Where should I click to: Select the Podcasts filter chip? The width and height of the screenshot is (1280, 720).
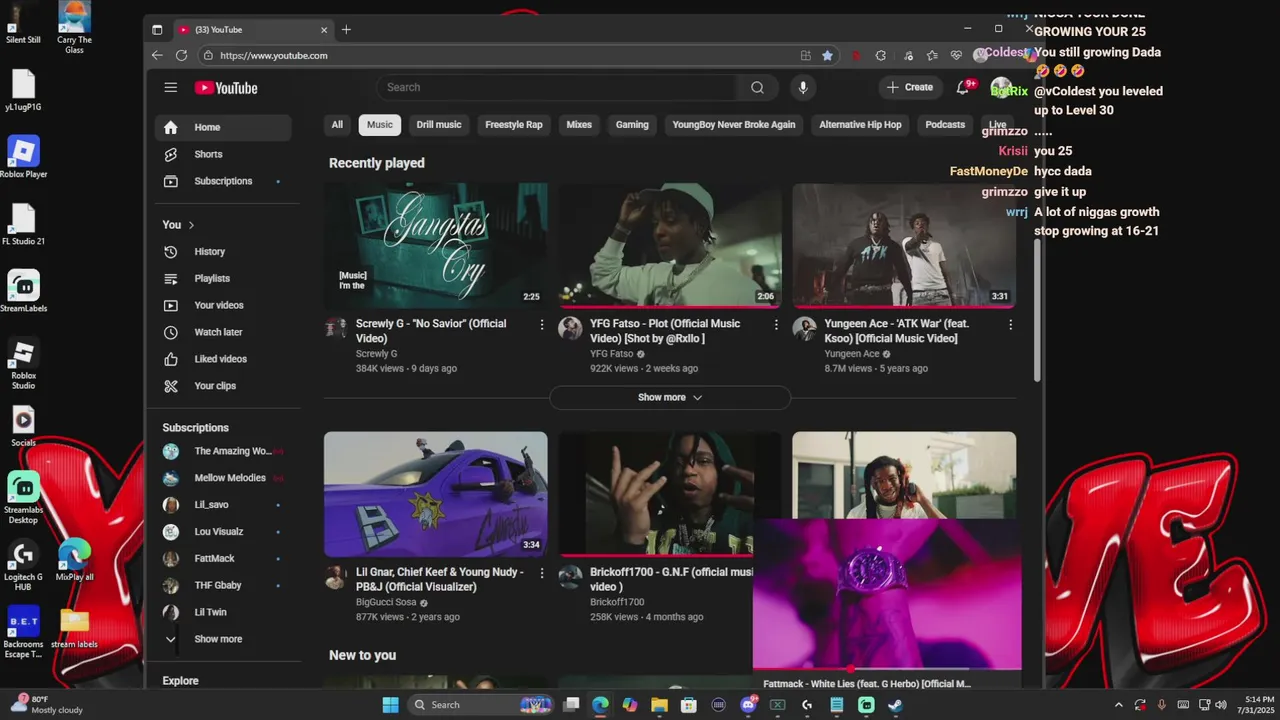pyautogui.click(x=945, y=125)
